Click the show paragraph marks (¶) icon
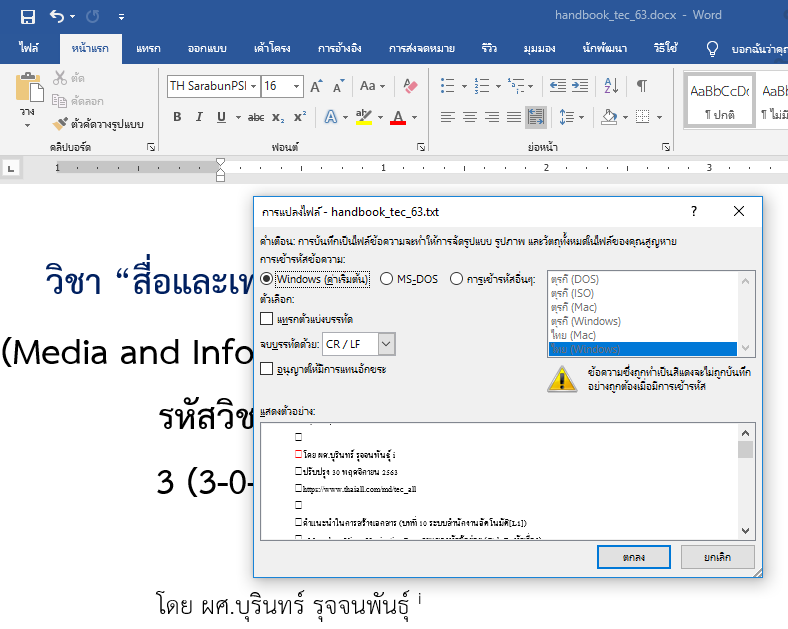This screenshot has width=788, height=629. click(641, 86)
